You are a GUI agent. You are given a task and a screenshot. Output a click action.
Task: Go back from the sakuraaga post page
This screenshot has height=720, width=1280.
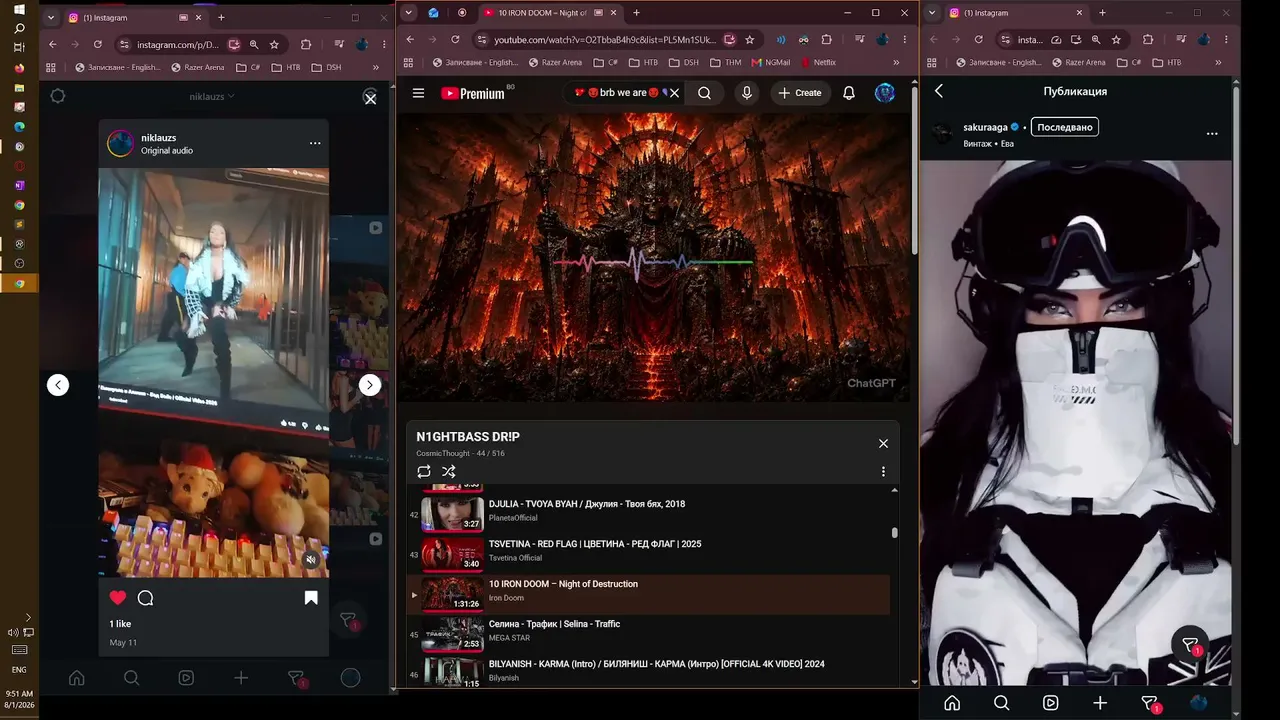click(x=939, y=91)
